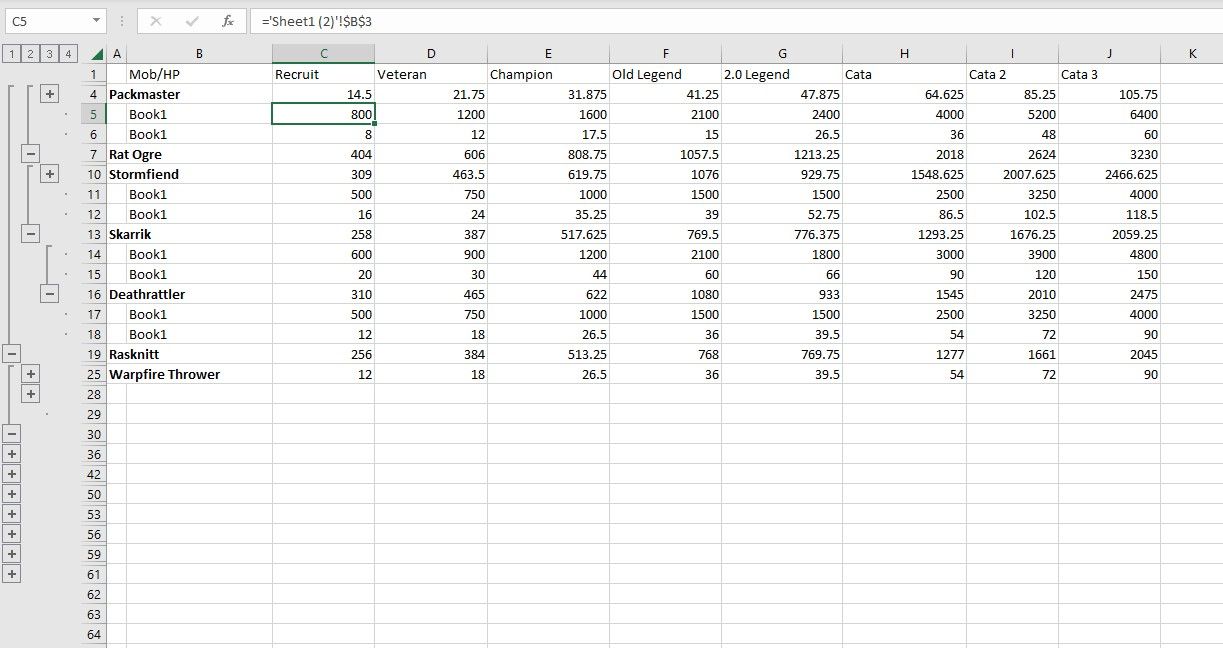Viewport: 1223px width, 648px height.
Task: Expand the group beside row 53
Action: [x=11, y=514]
